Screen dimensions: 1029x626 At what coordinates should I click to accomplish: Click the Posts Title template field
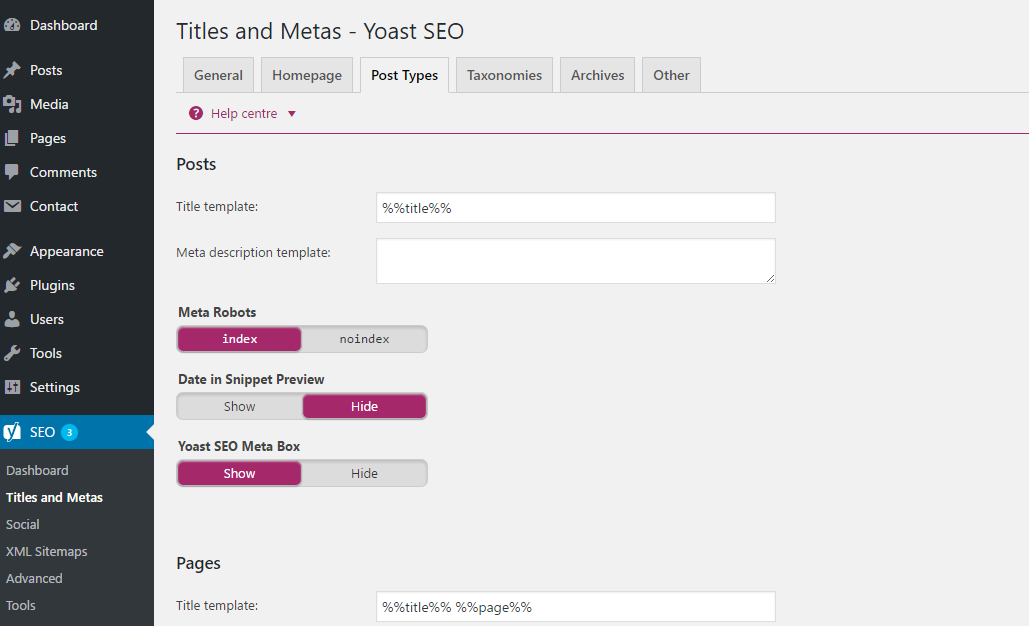pyautogui.click(x=576, y=208)
